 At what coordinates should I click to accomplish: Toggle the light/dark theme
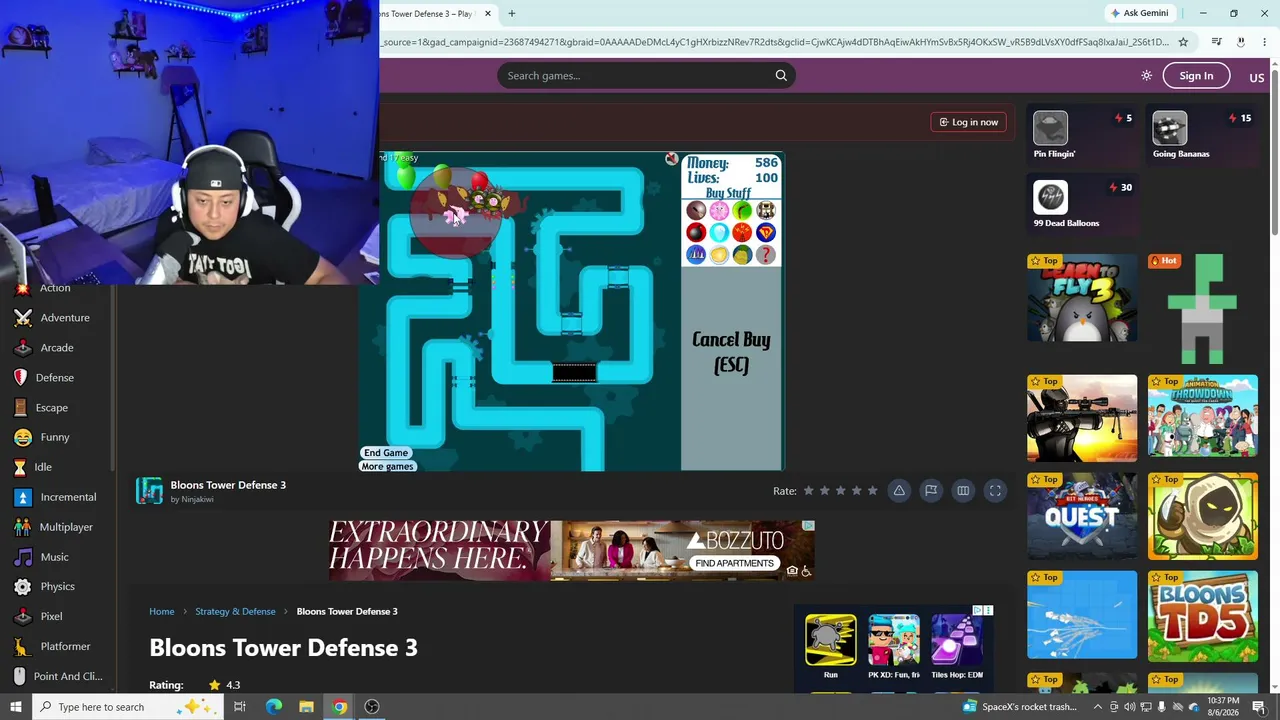click(x=1146, y=76)
